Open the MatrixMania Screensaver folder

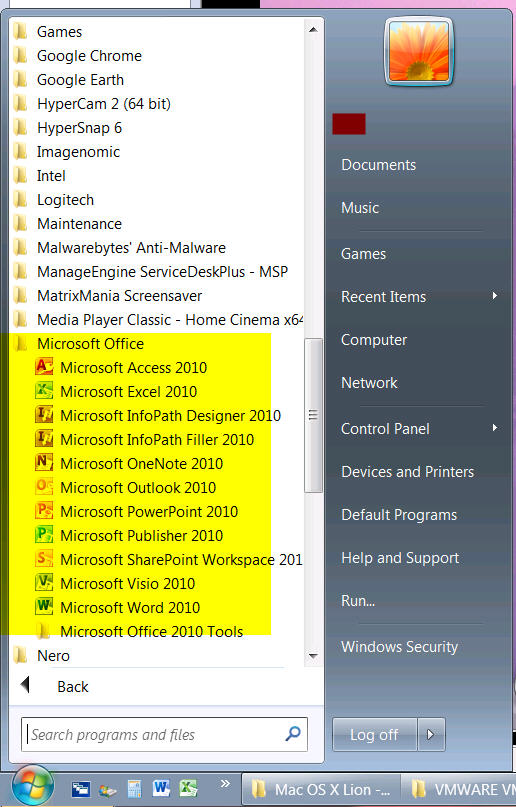click(108, 295)
